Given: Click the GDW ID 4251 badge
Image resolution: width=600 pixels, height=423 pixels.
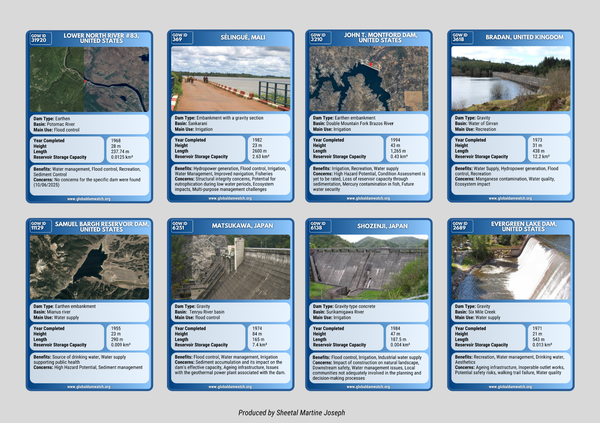Looking at the screenshot, I should (178, 228).
